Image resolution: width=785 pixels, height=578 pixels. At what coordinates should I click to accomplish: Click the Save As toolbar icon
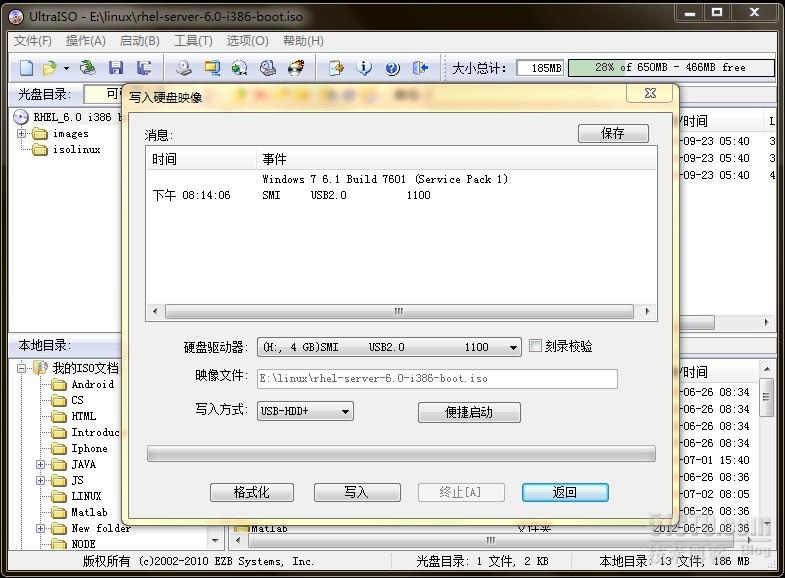point(144,67)
